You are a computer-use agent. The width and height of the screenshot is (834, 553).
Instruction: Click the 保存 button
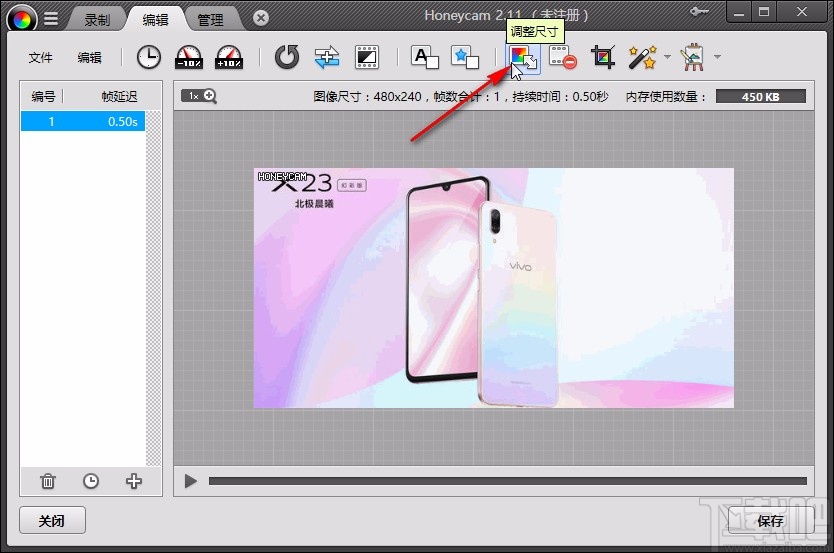[771, 520]
